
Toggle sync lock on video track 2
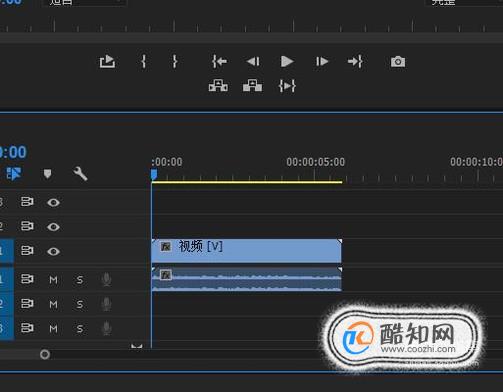27,226
